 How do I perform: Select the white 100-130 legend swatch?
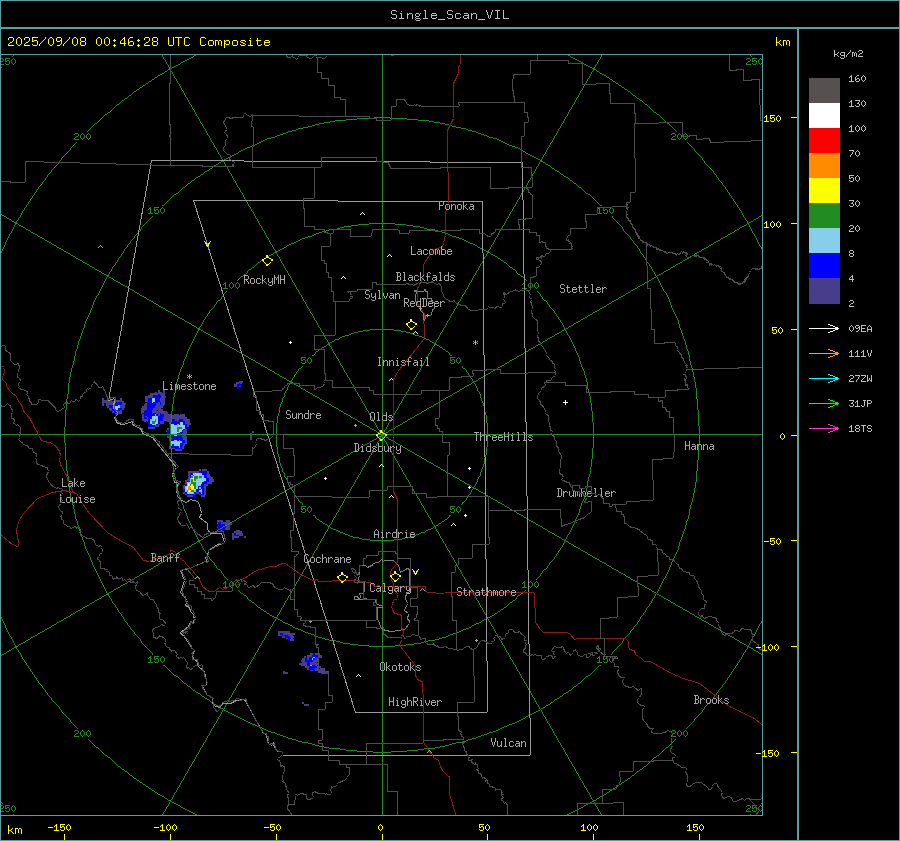(x=824, y=116)
